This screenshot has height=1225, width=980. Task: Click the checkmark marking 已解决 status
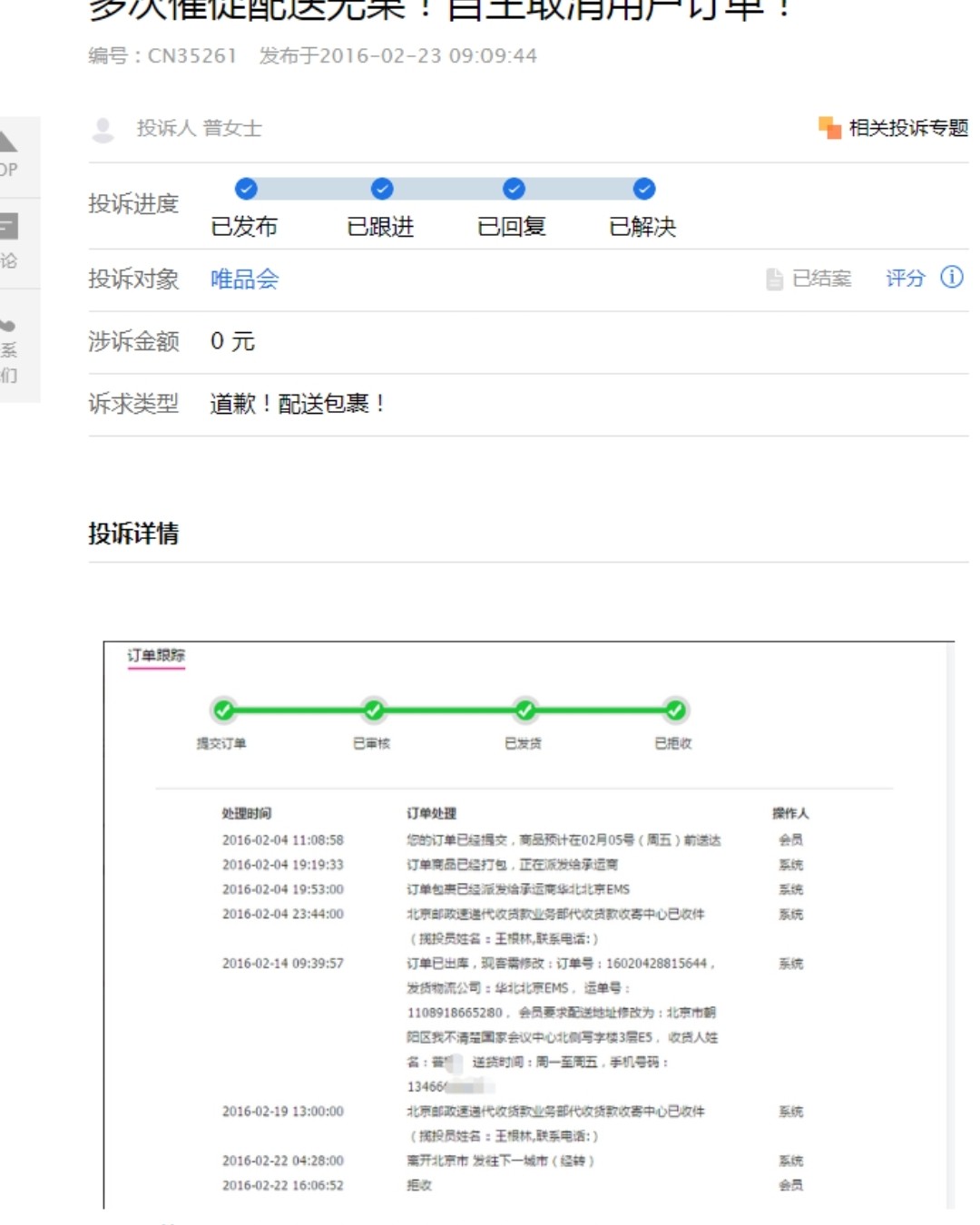[x=645, y=190]
